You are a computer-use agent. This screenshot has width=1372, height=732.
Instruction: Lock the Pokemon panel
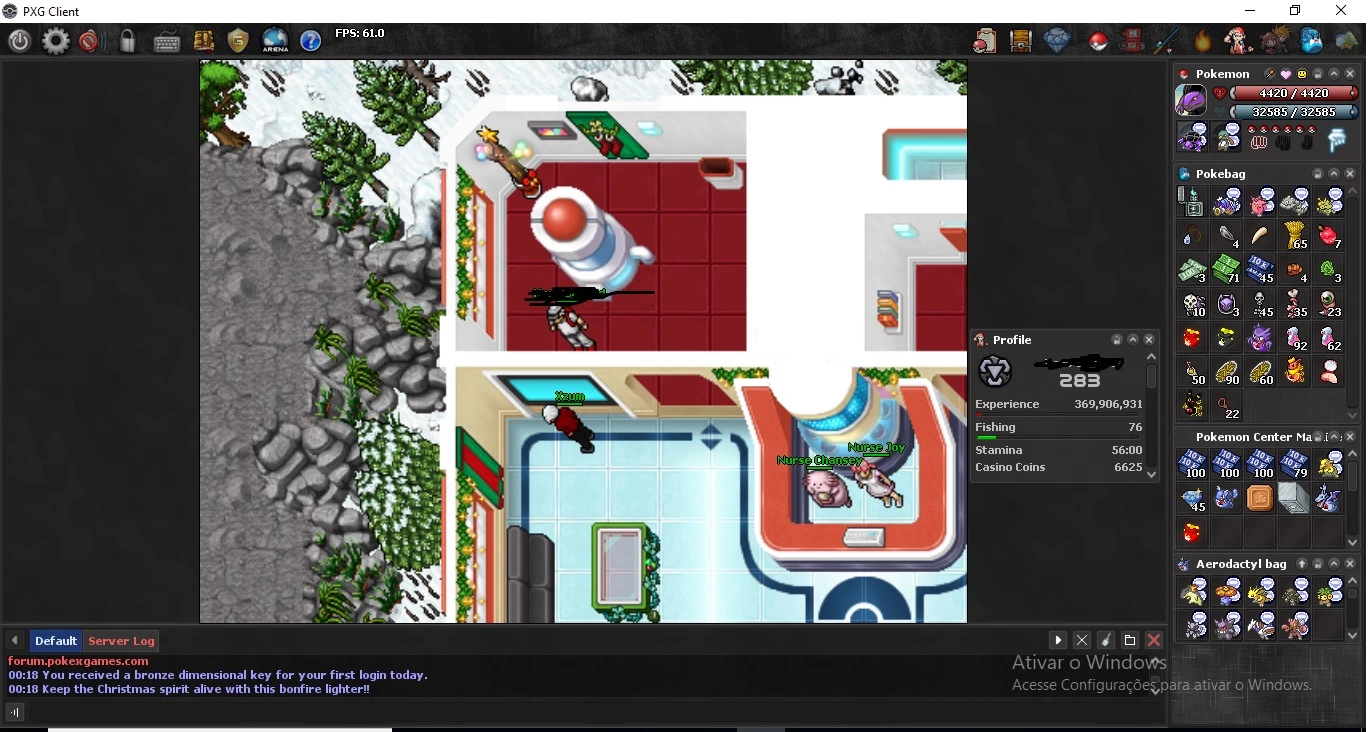[1318, 74]
